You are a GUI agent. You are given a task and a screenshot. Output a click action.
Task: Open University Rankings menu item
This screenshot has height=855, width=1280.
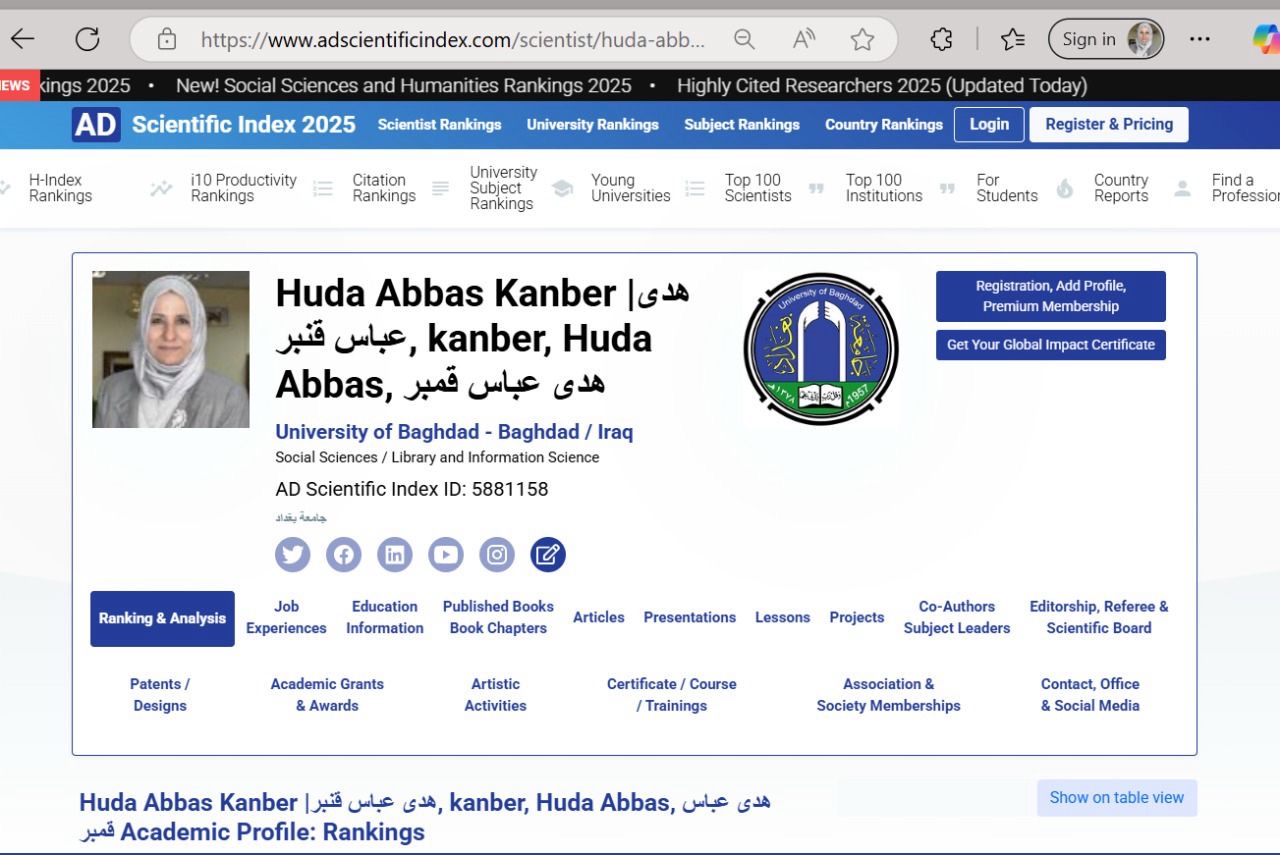coord(592,125)
